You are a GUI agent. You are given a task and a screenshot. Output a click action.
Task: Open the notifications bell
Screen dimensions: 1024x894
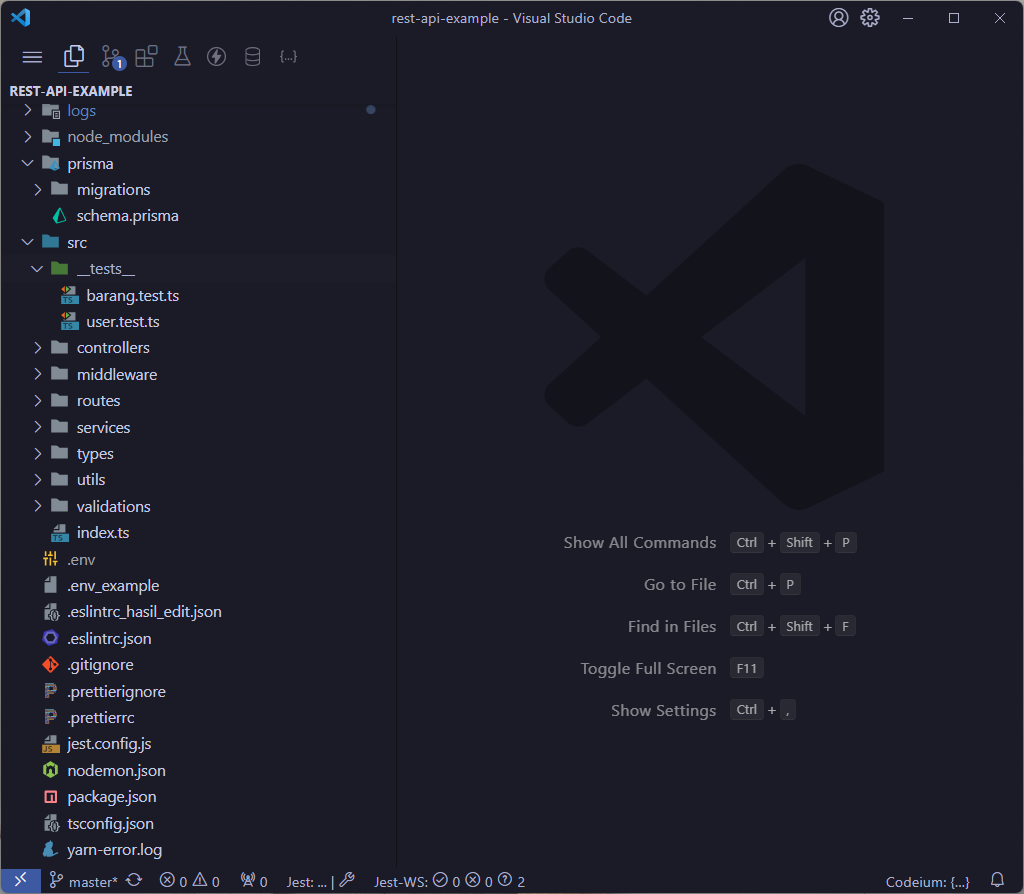tap(997, 881)
